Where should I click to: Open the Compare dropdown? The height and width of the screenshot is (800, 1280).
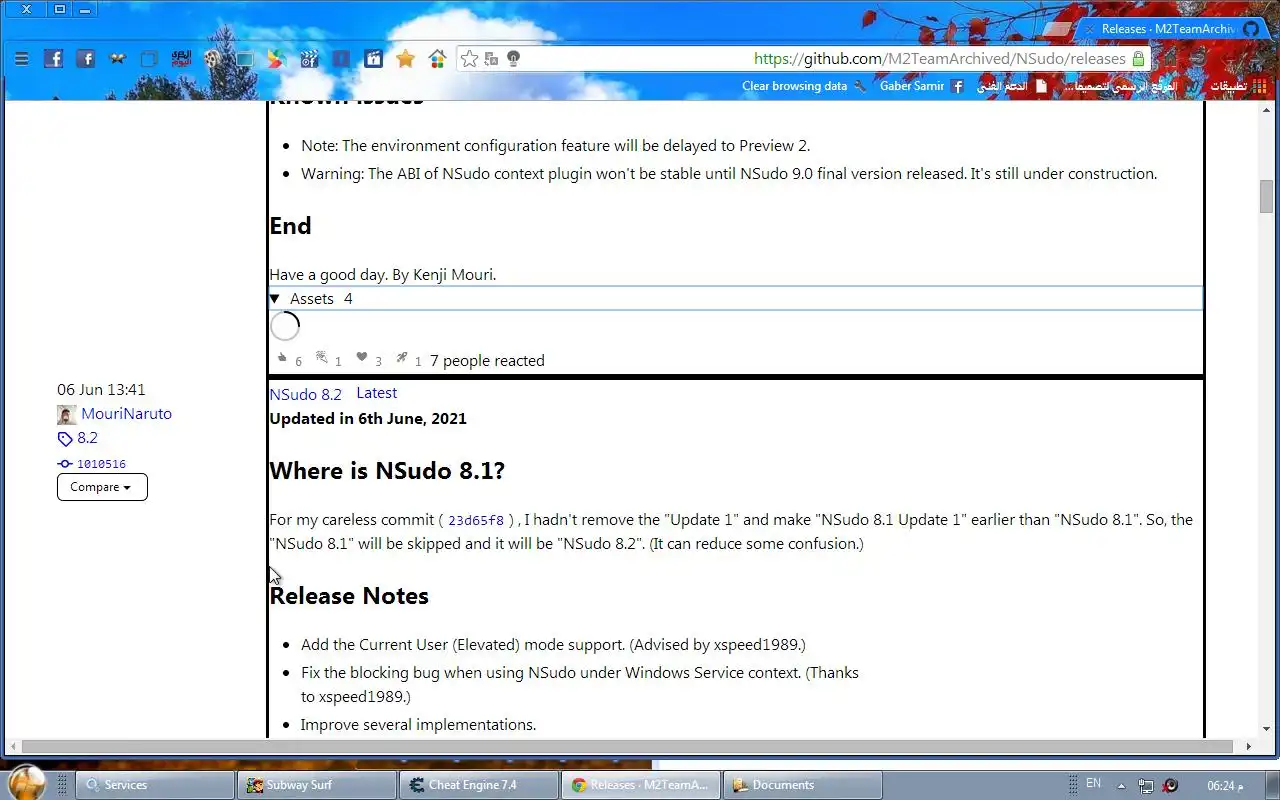click(x=102, y=487)
